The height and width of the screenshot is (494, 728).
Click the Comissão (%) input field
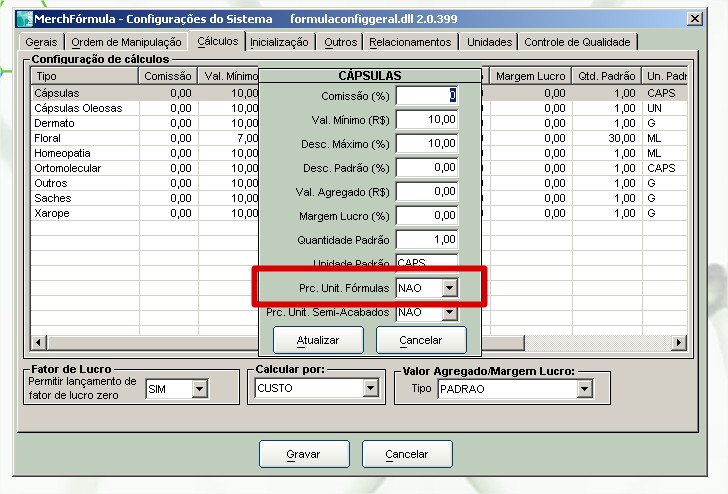click(x=426, y=95)
